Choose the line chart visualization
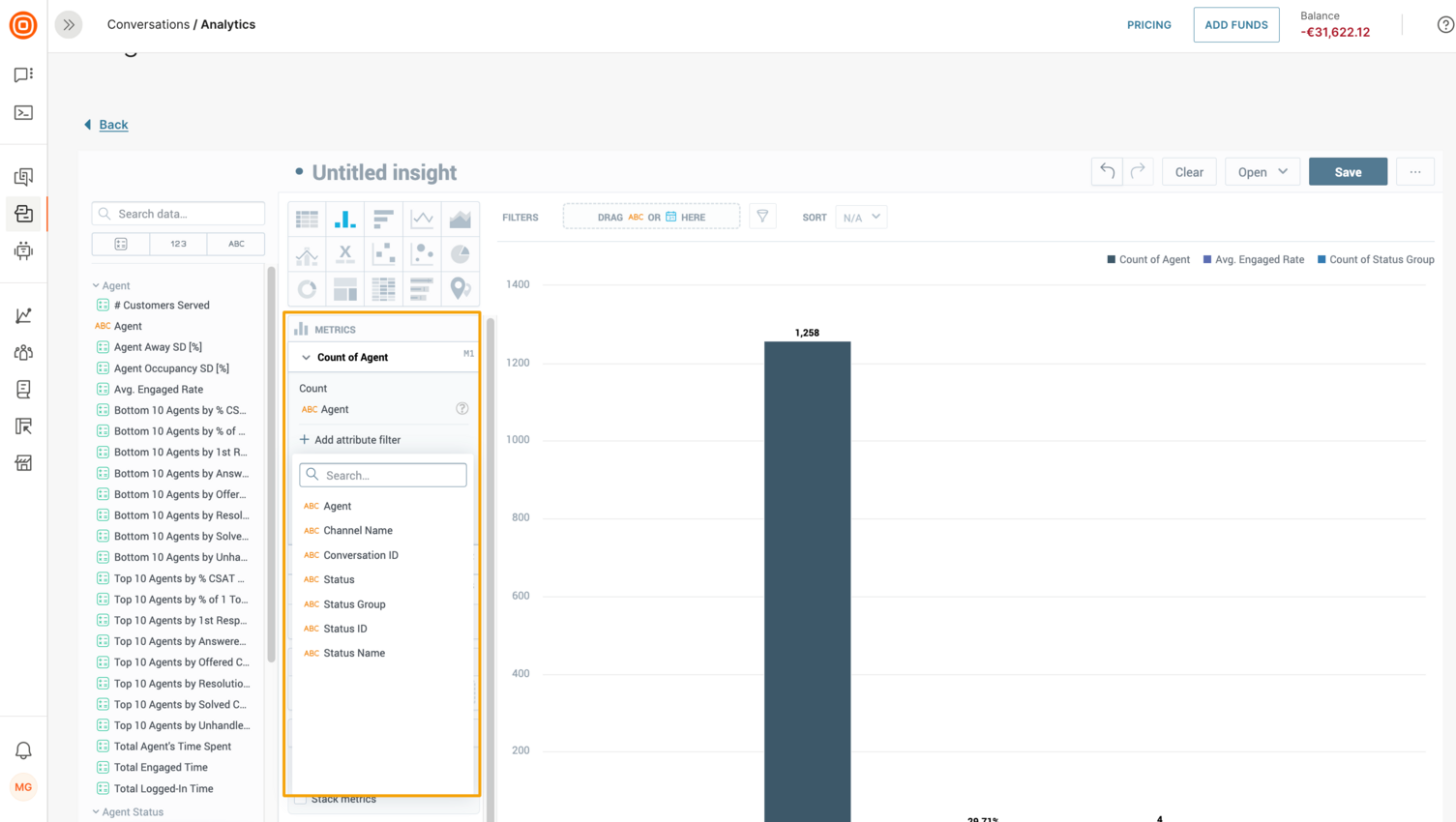Image resolution: width=1456 pixels, height=822 pixels. (x=423, y=218)
